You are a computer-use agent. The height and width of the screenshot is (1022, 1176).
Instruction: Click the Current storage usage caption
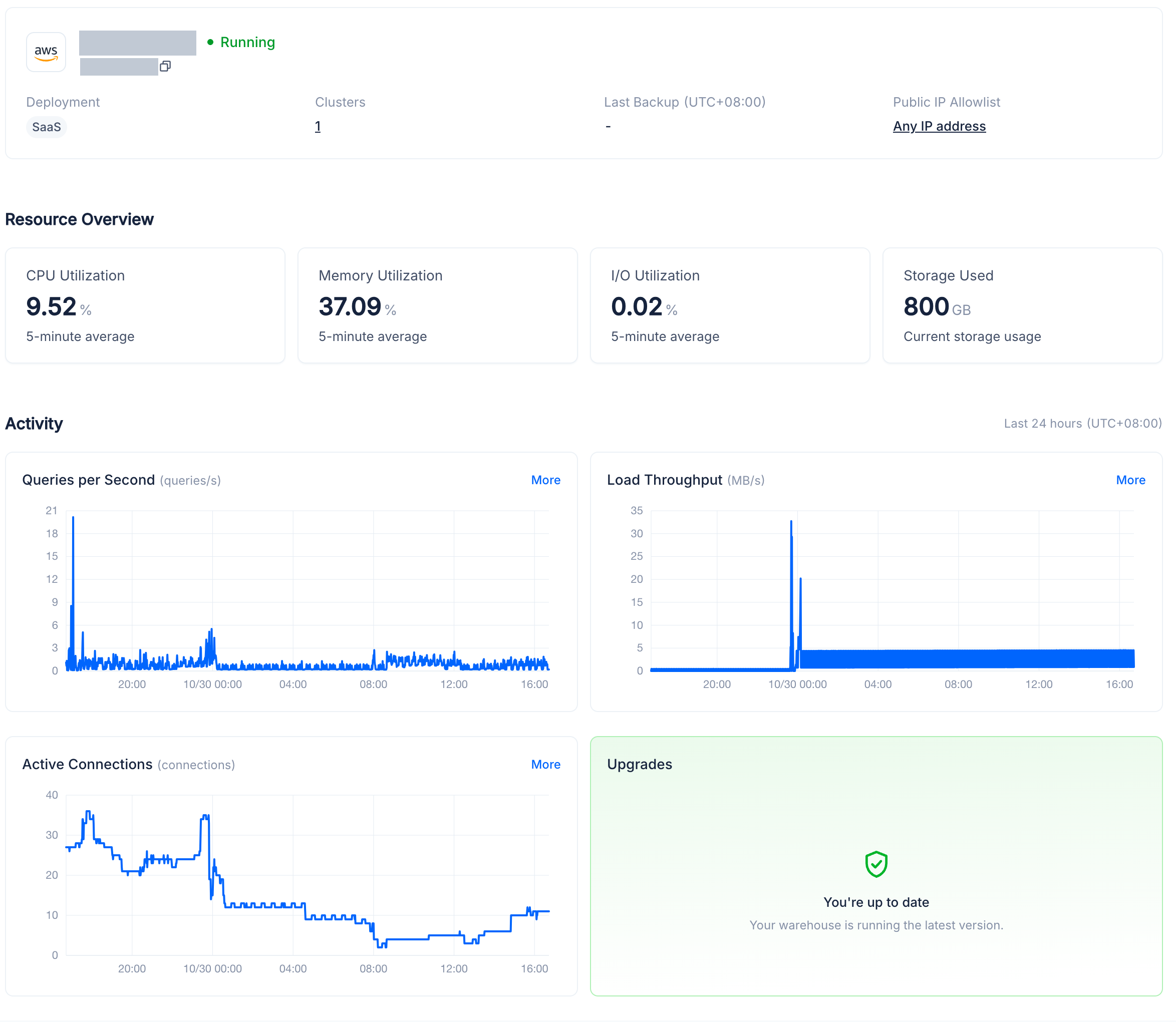[x=972, y=336]
